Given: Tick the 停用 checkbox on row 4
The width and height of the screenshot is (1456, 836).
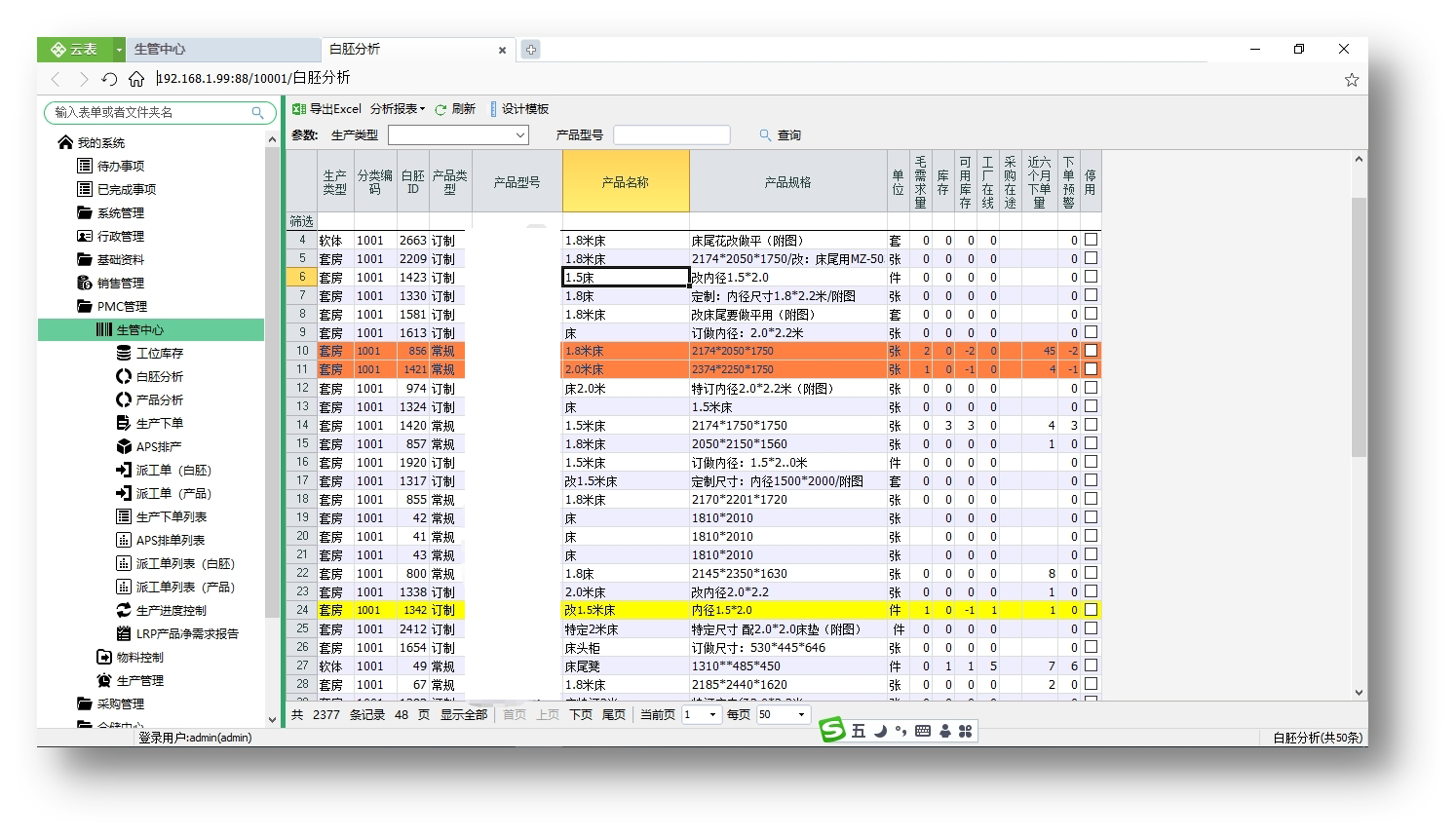Looking at the screenshot, I should pos(1091,239).
